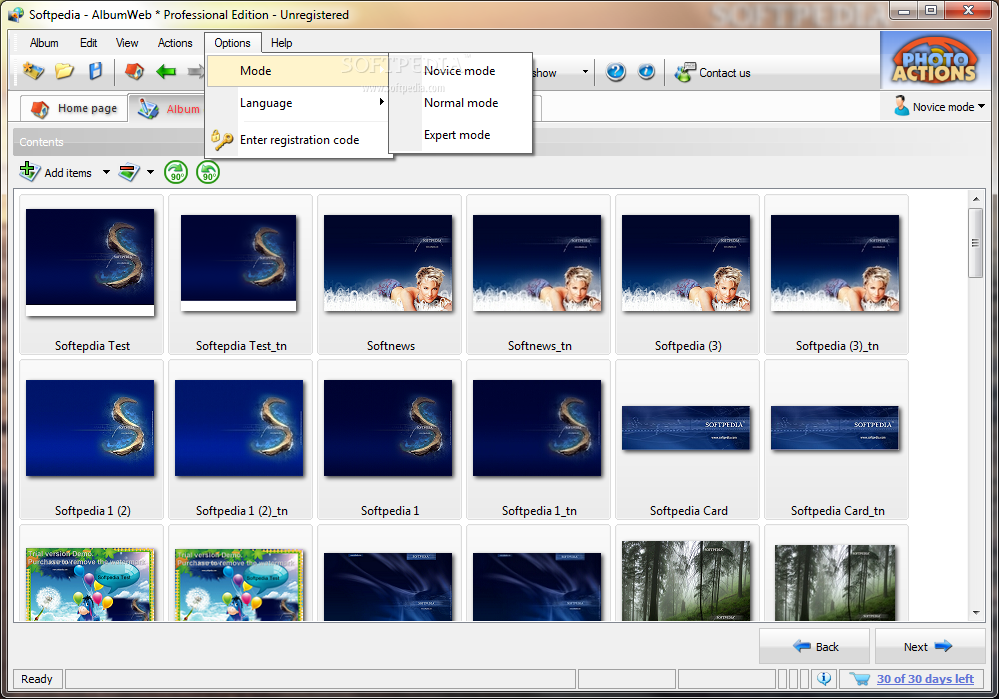The height and width of the screenshot is (699, 999).
Task: Open the Help menu
Action: pos(281,43)
